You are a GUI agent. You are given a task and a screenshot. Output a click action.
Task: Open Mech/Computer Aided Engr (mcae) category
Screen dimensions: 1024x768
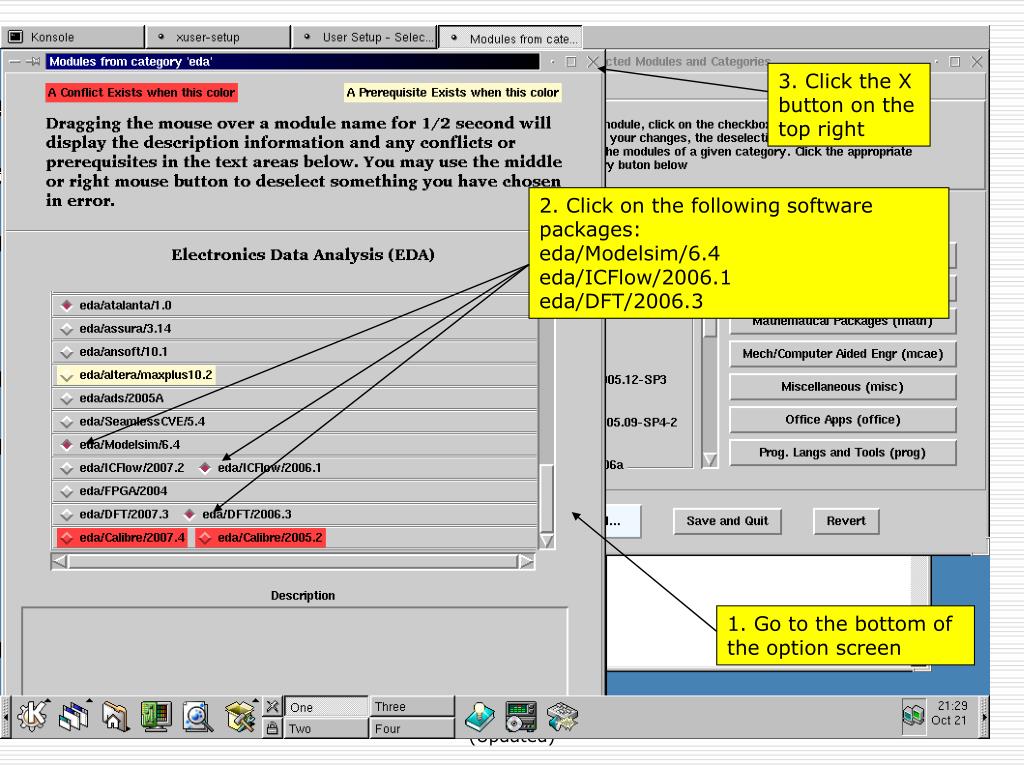(842, 354)
